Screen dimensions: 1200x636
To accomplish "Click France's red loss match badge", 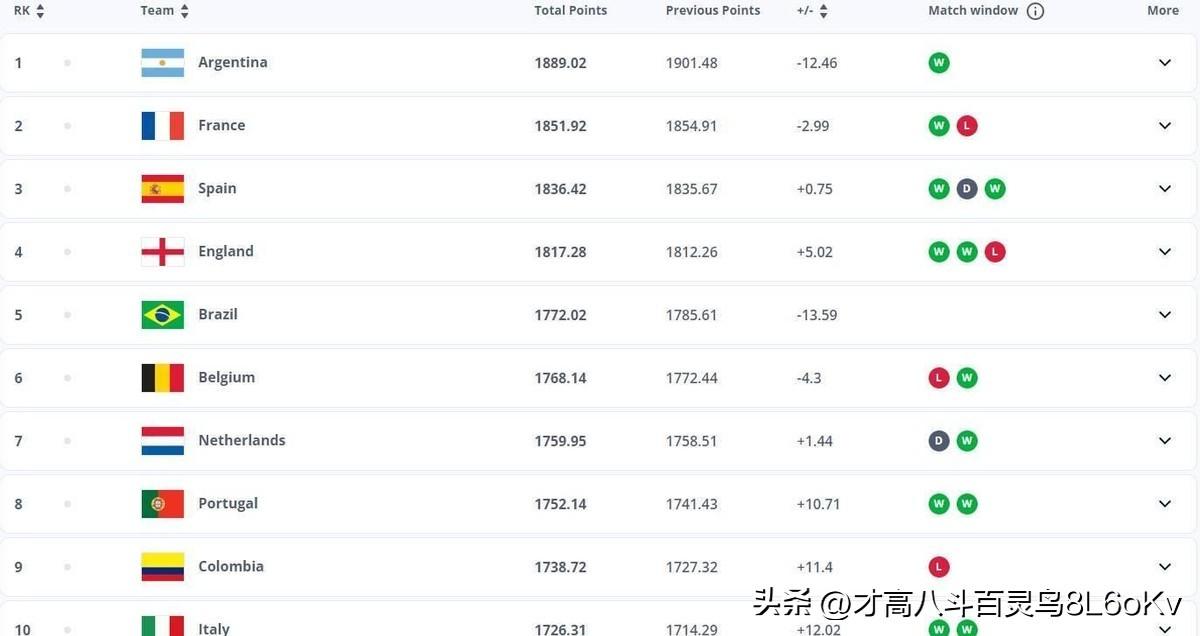I will tap(966, 126).
